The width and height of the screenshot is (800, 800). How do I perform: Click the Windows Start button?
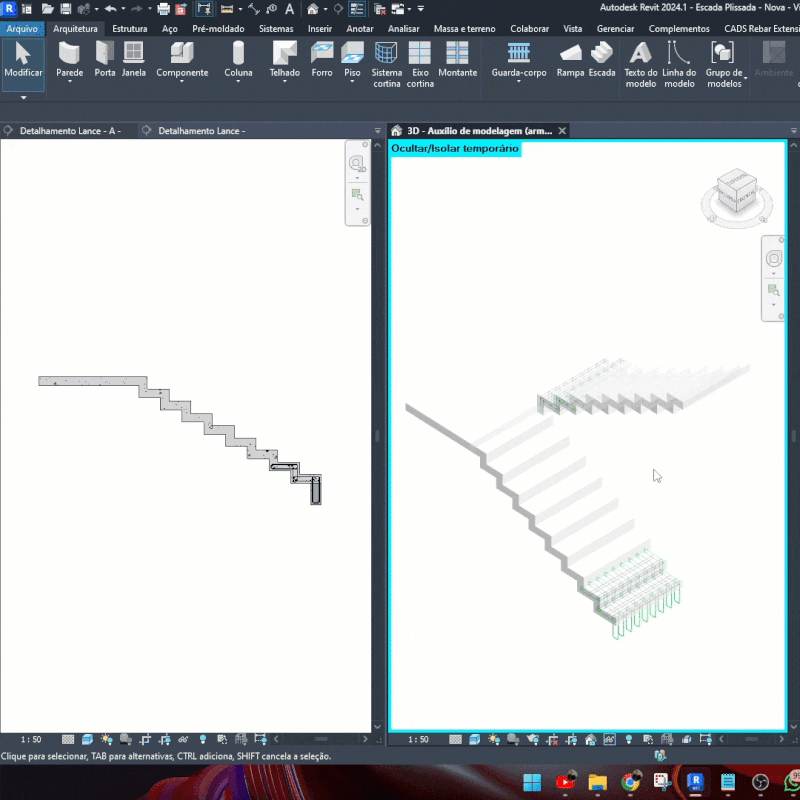click(532, 782)
